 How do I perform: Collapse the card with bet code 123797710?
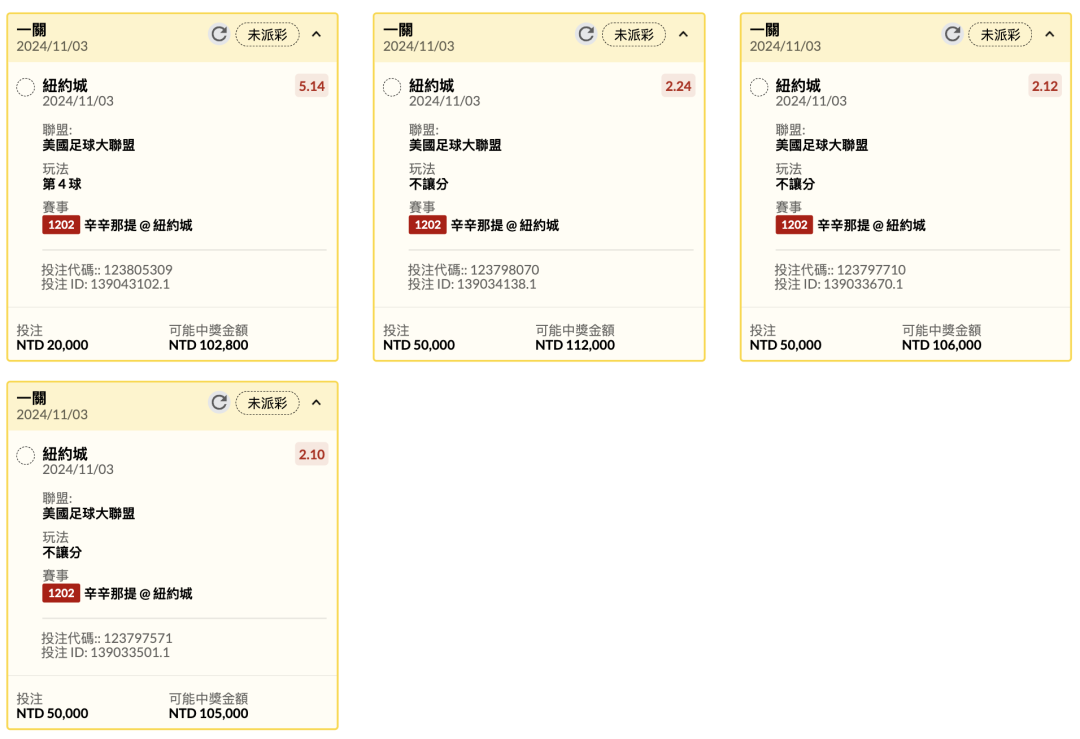[x=1049, y=34]
